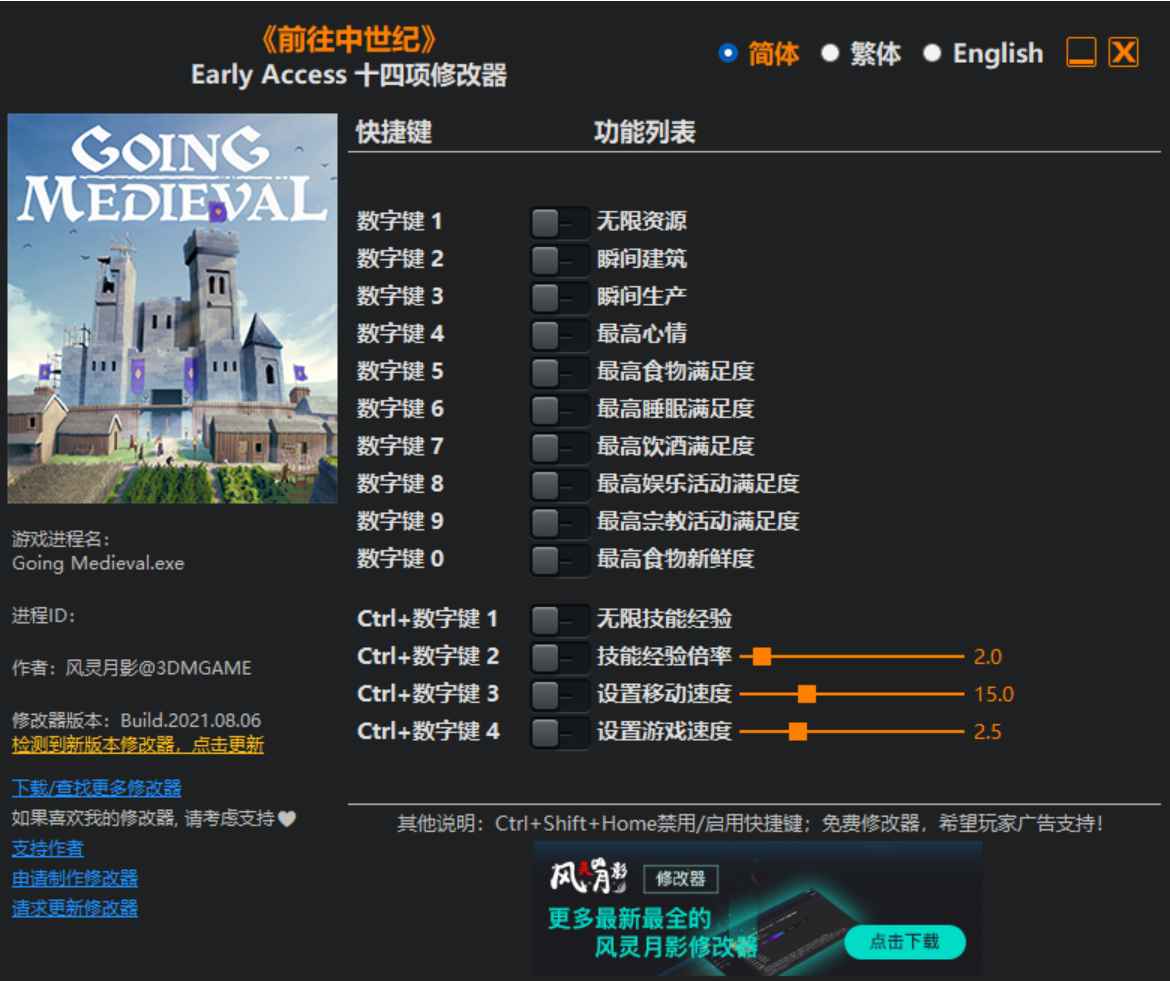Image resolution: width=1170 pixels, height=981 pixels.
Task: Adjust the 技能经验倍率 slider
Action: (x=765, y=657)
